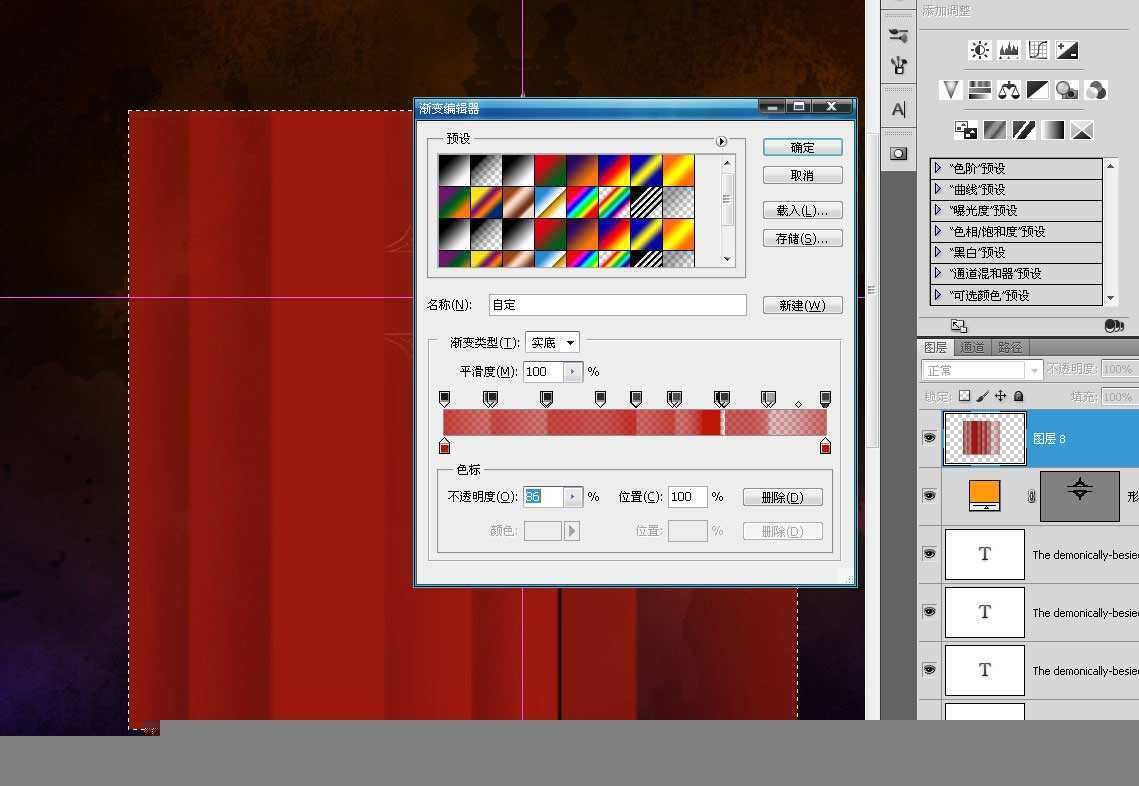1139x786 pixels.
Task: Confirm gradient with 确定 button
Action: (803, 147)
